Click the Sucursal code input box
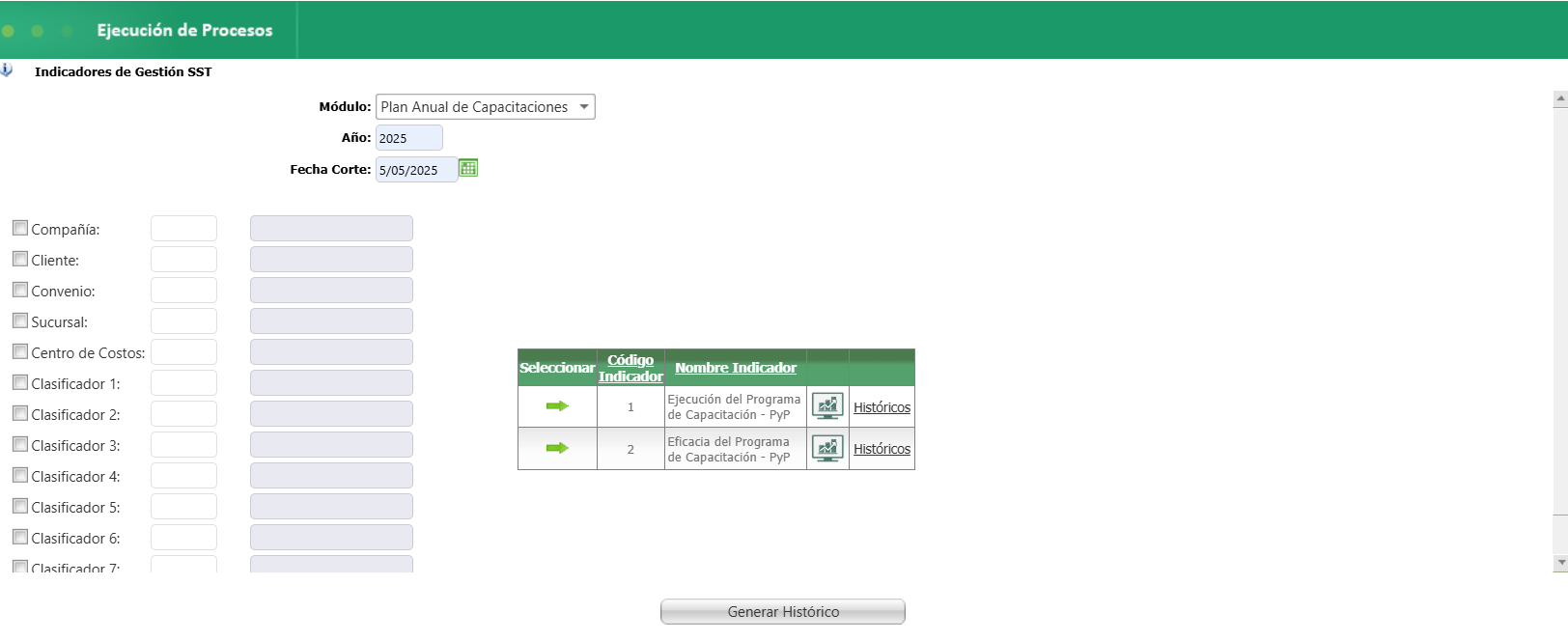This screenshot has height=641, width=1568. point(183,320)
